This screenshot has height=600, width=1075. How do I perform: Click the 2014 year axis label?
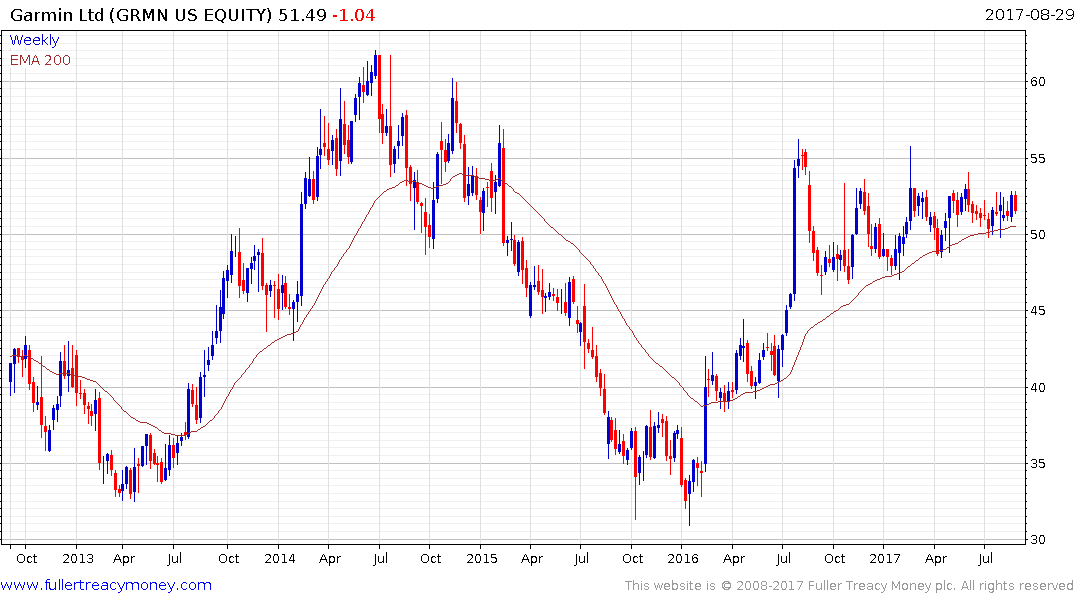click(x=280, y=558)
